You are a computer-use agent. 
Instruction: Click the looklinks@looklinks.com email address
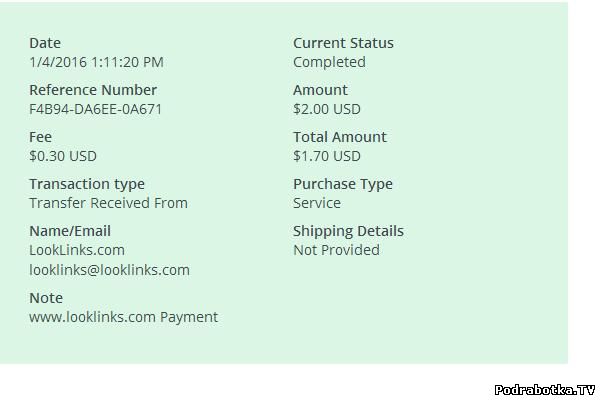pos(109,270)
